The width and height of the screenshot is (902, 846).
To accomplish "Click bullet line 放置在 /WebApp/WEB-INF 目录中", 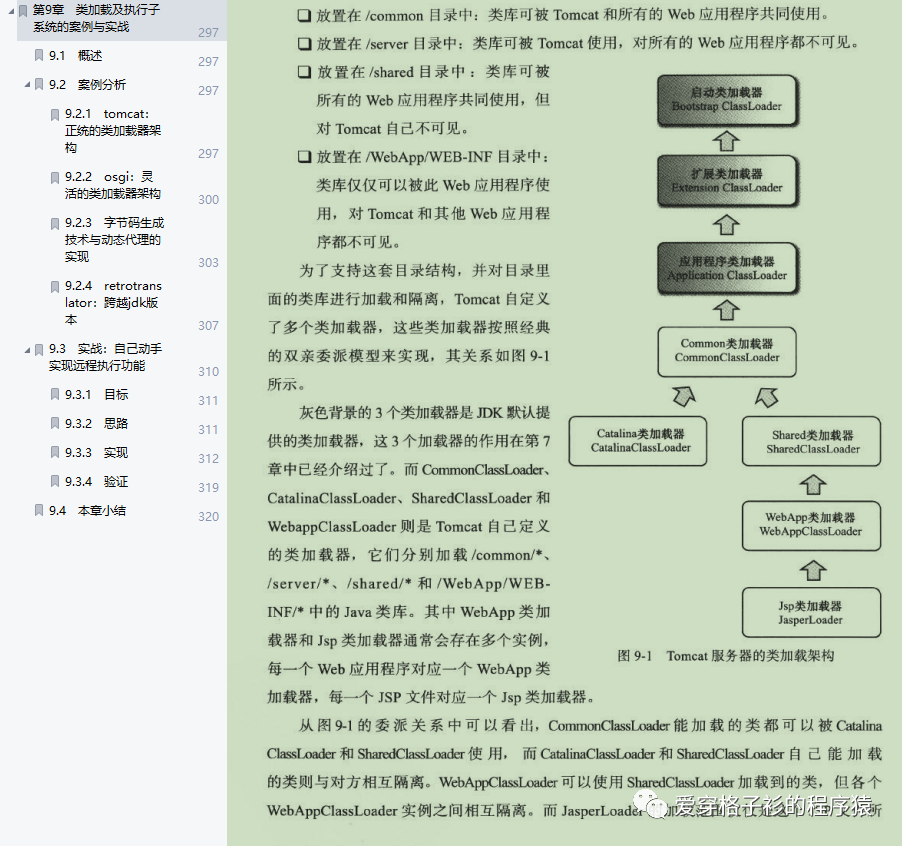I will point(423,157).
